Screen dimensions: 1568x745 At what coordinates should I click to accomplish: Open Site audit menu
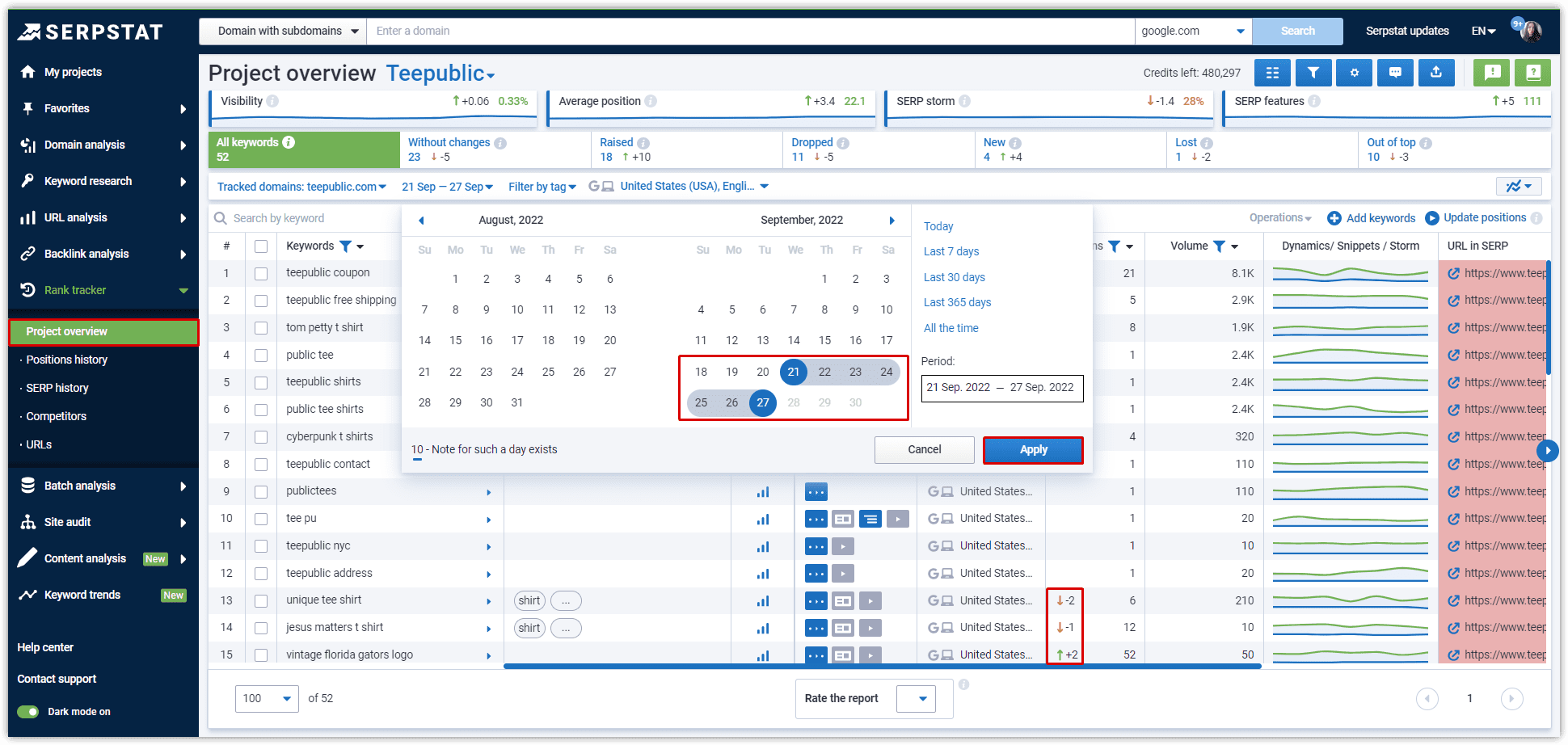(x=103, y=523)
